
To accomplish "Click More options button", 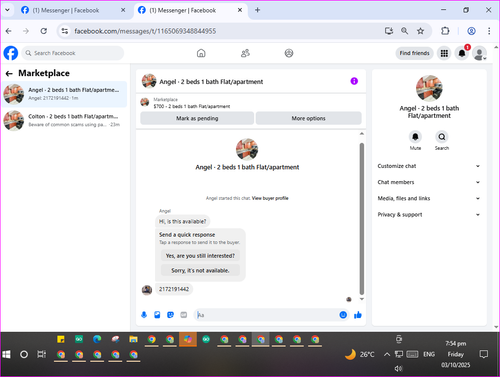I will coord(308,118).
